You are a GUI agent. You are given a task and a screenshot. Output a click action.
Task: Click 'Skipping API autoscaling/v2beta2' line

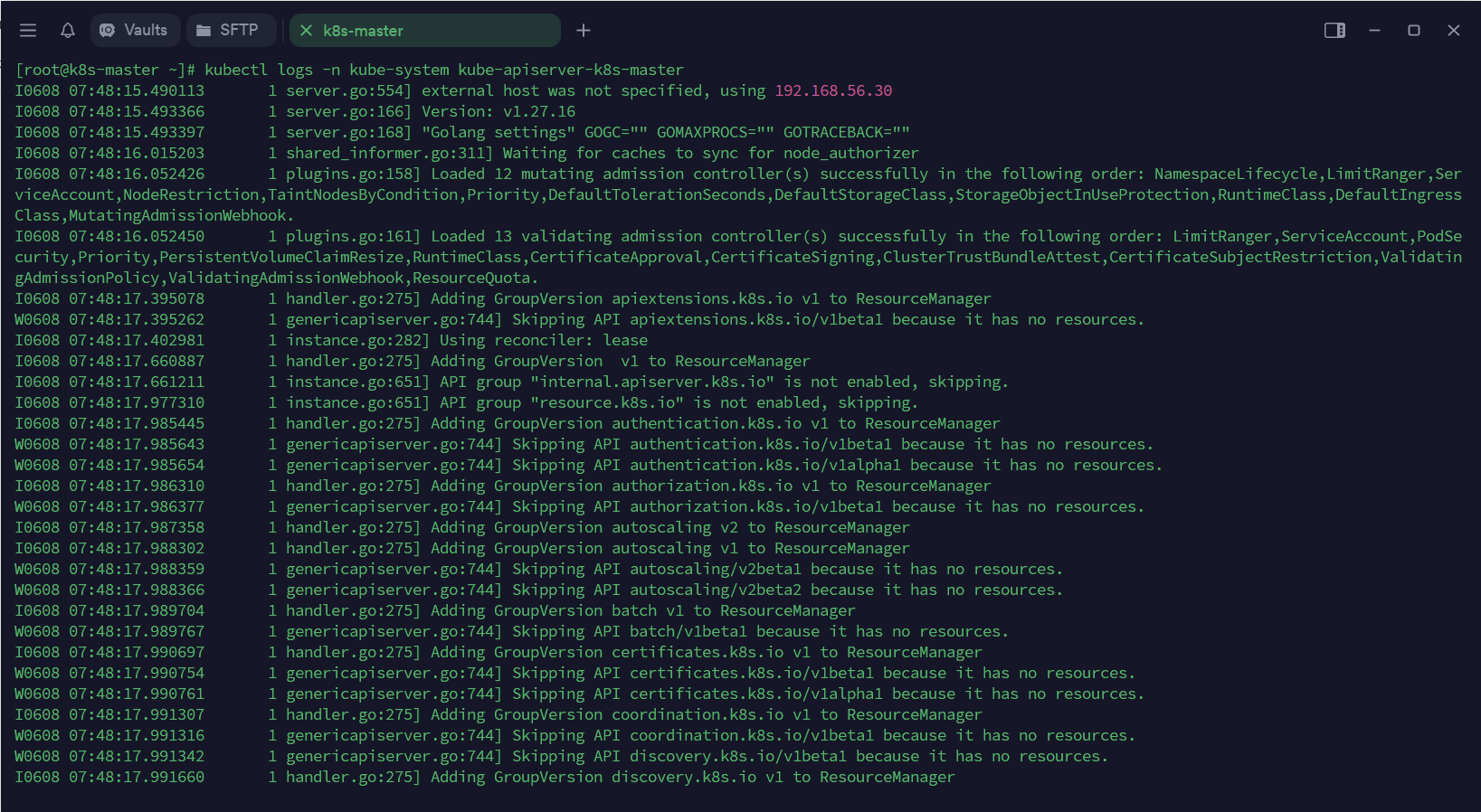tap(539, 590)
